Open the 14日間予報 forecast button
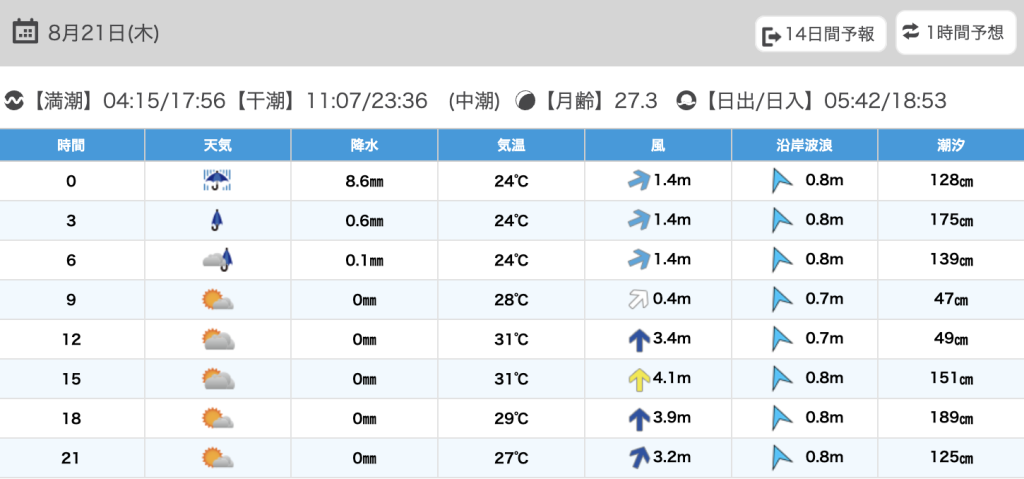Image resolution: width=1024 pixels, height=479 pixels. click(821, 34)
